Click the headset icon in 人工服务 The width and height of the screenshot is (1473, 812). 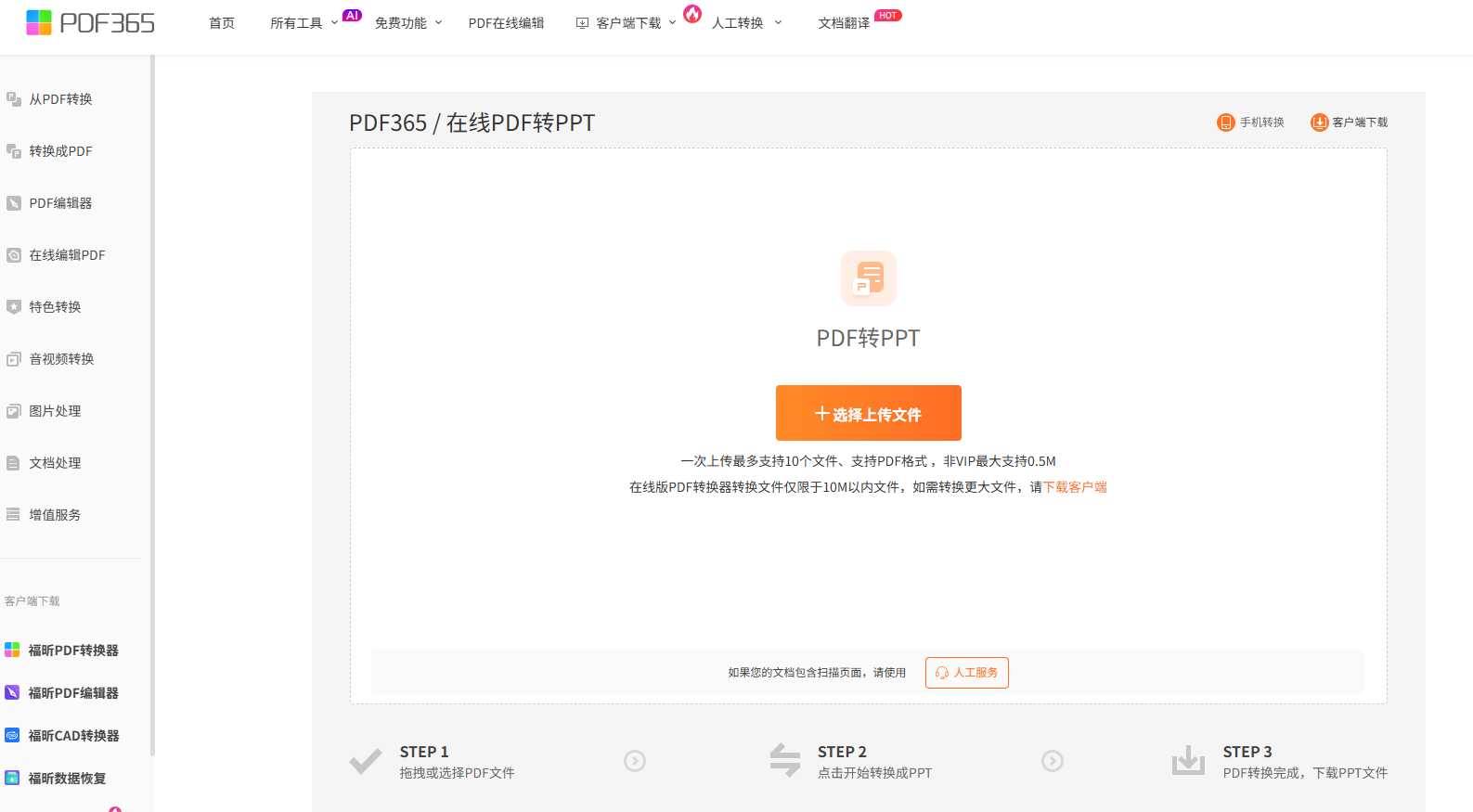tap(942, 673)
